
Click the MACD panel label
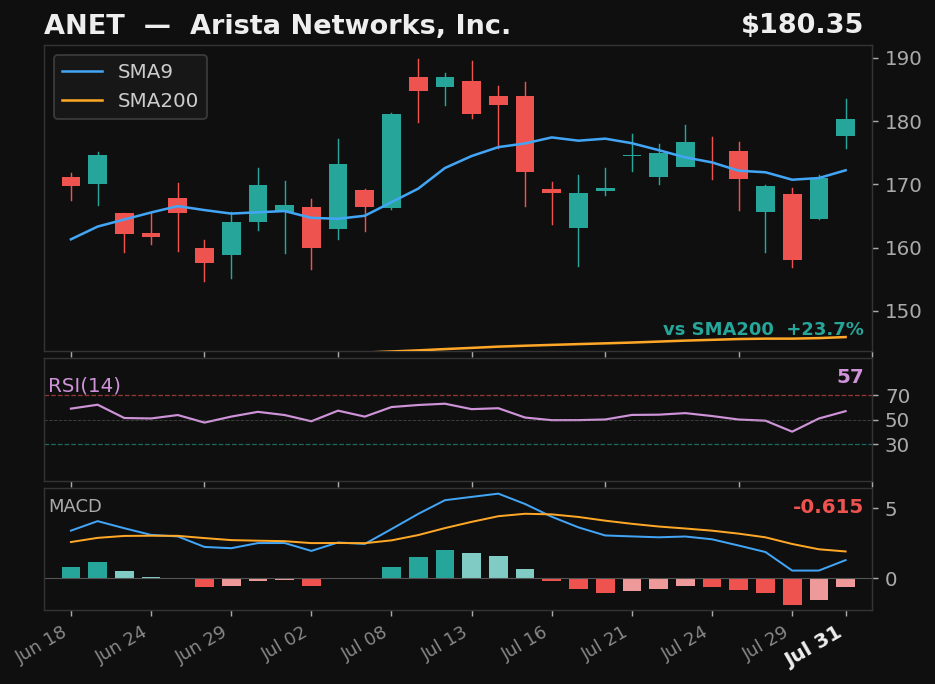click(75, 506)
